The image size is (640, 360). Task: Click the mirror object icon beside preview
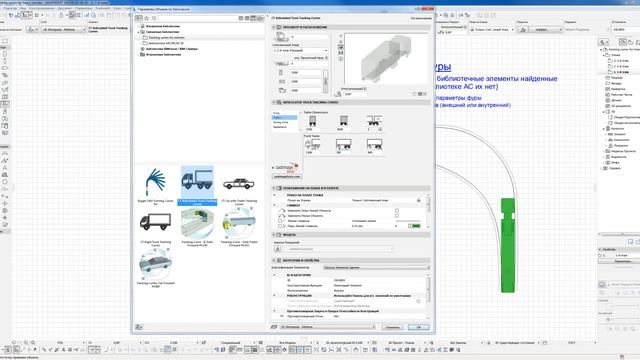pyautogui.click(x=341, y=53)
